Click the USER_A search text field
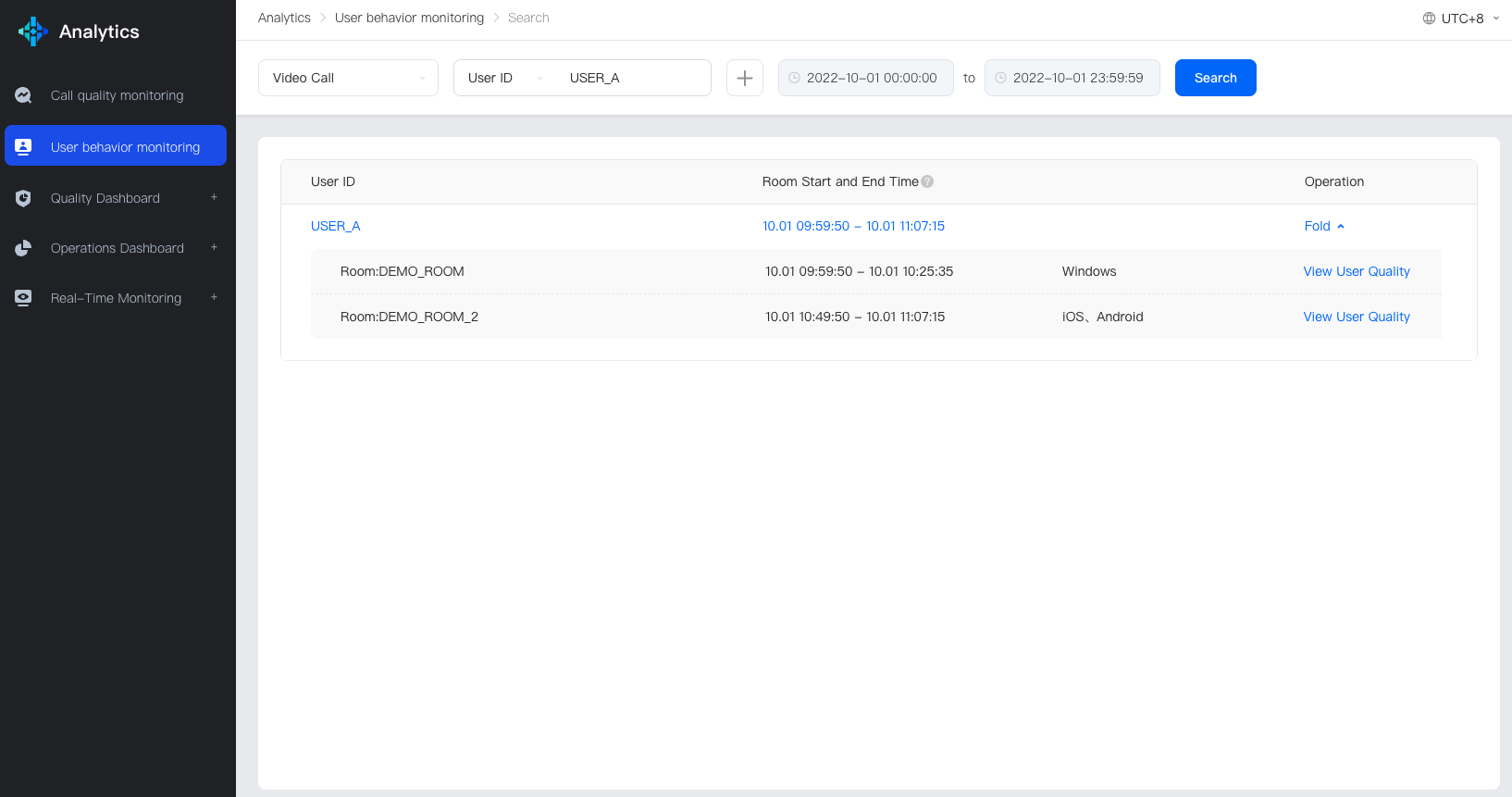This screenshot has width=1512, height=797. 634,78
